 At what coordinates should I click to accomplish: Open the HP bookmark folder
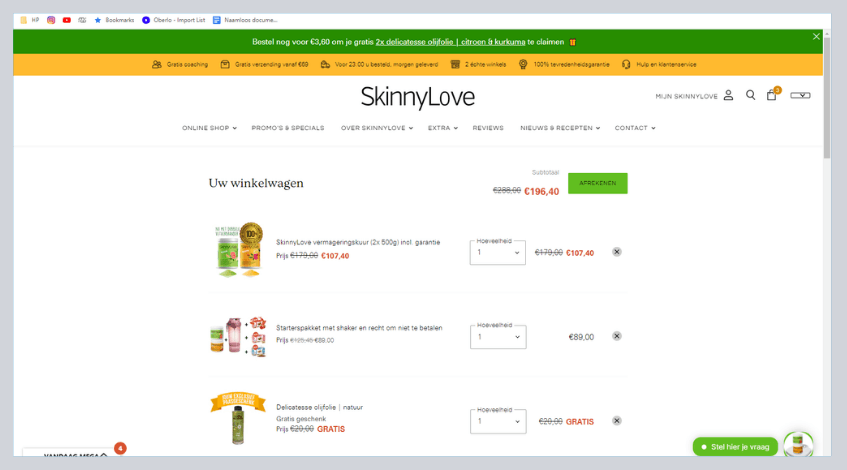(x=29, y=20)
